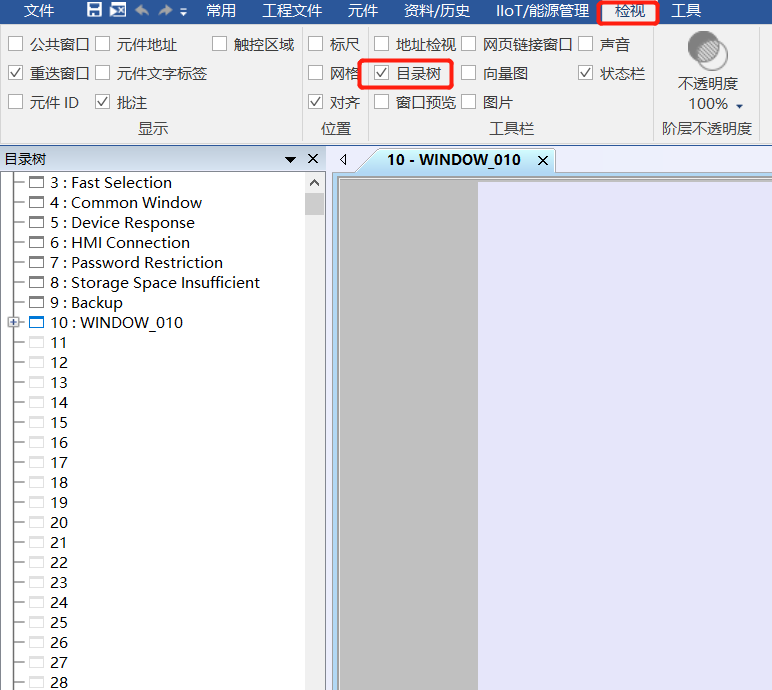772x690 pixels.
Task: Click the left arrow before the window tabs
Action: tap(343, 160)
